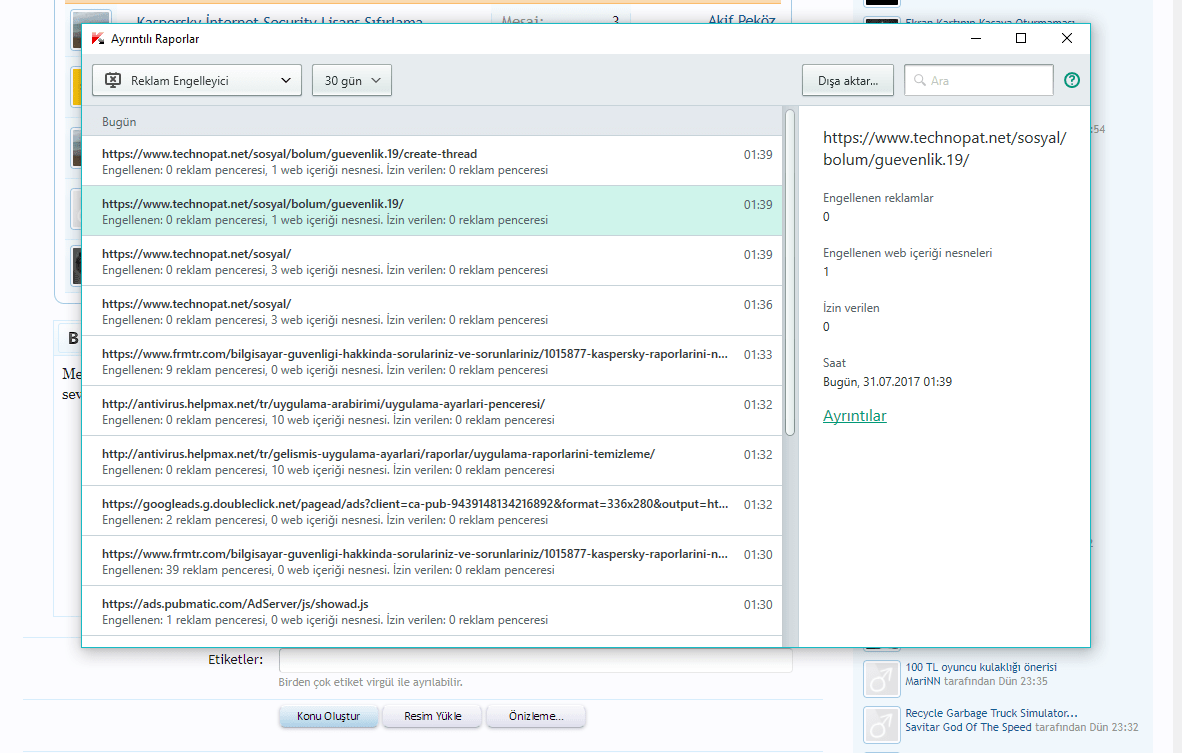Select the helpmax uygulama-raporlarini-temizleme row
The width and height of the screenshot is (1182, 753).
(x=432, y=461)
